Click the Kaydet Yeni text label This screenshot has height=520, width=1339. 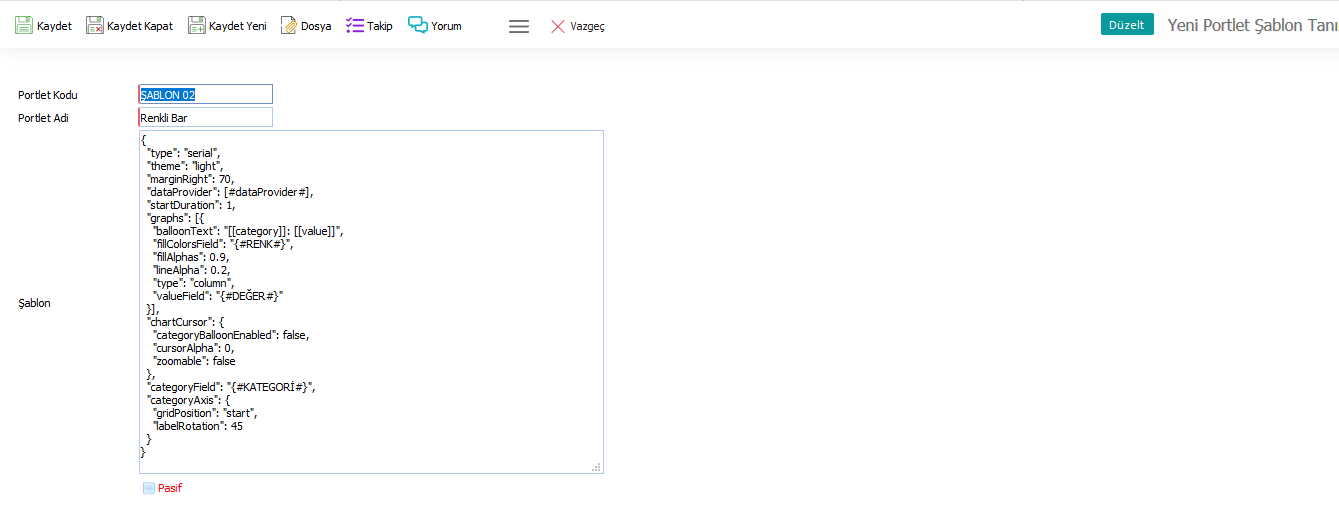tap(237, 26)
